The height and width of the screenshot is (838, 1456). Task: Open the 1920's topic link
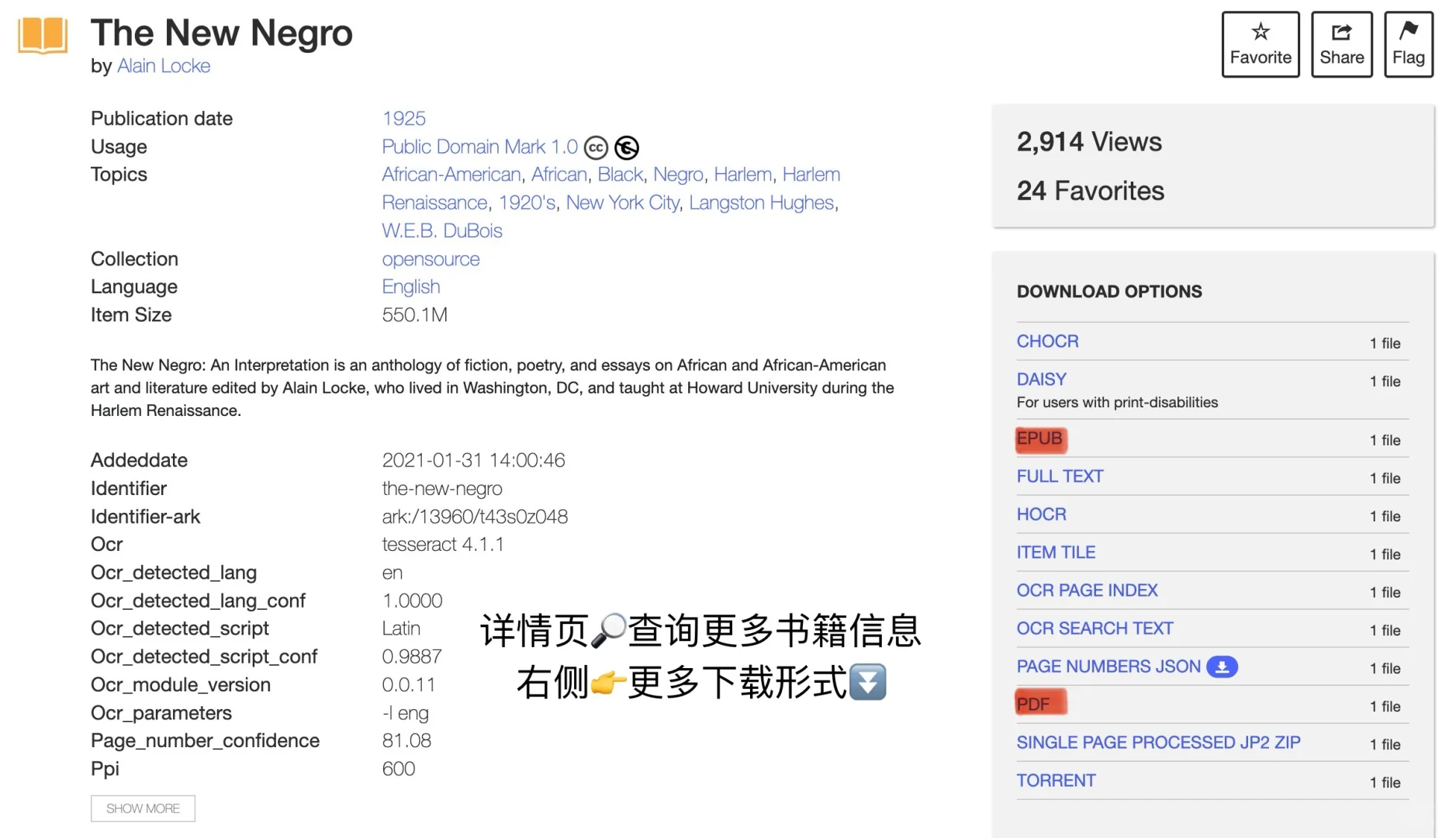tap(527, 203)
